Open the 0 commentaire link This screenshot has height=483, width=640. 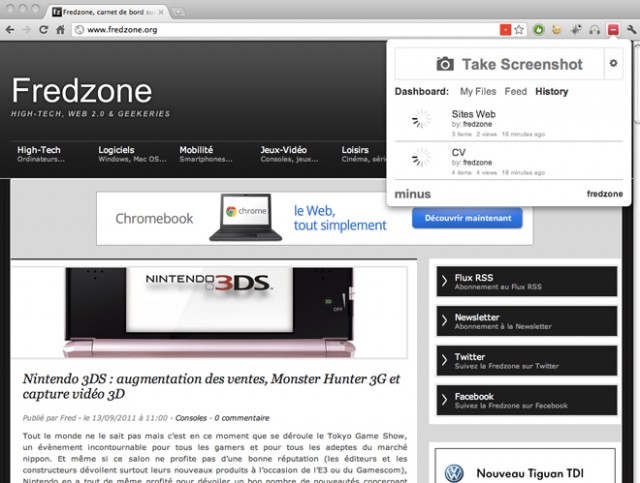click(x=242, y=418)
